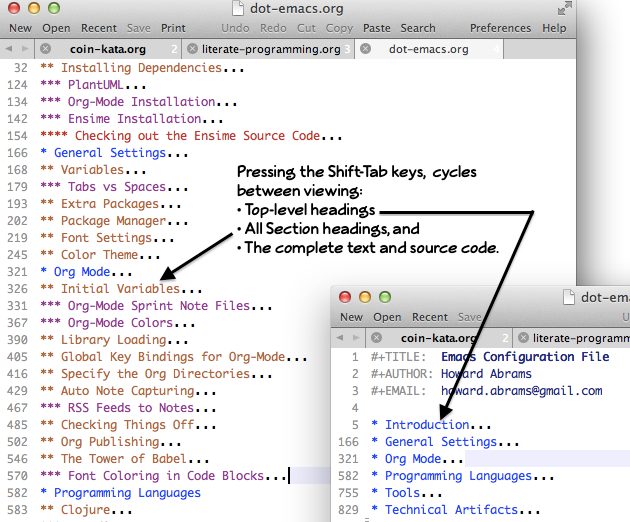
Task: Open Recent files in main window toolbar
Action: pos(99,28)
